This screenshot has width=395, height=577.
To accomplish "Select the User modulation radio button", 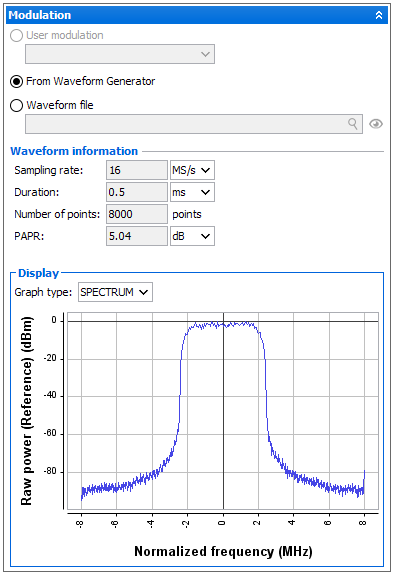I will 16,36.
